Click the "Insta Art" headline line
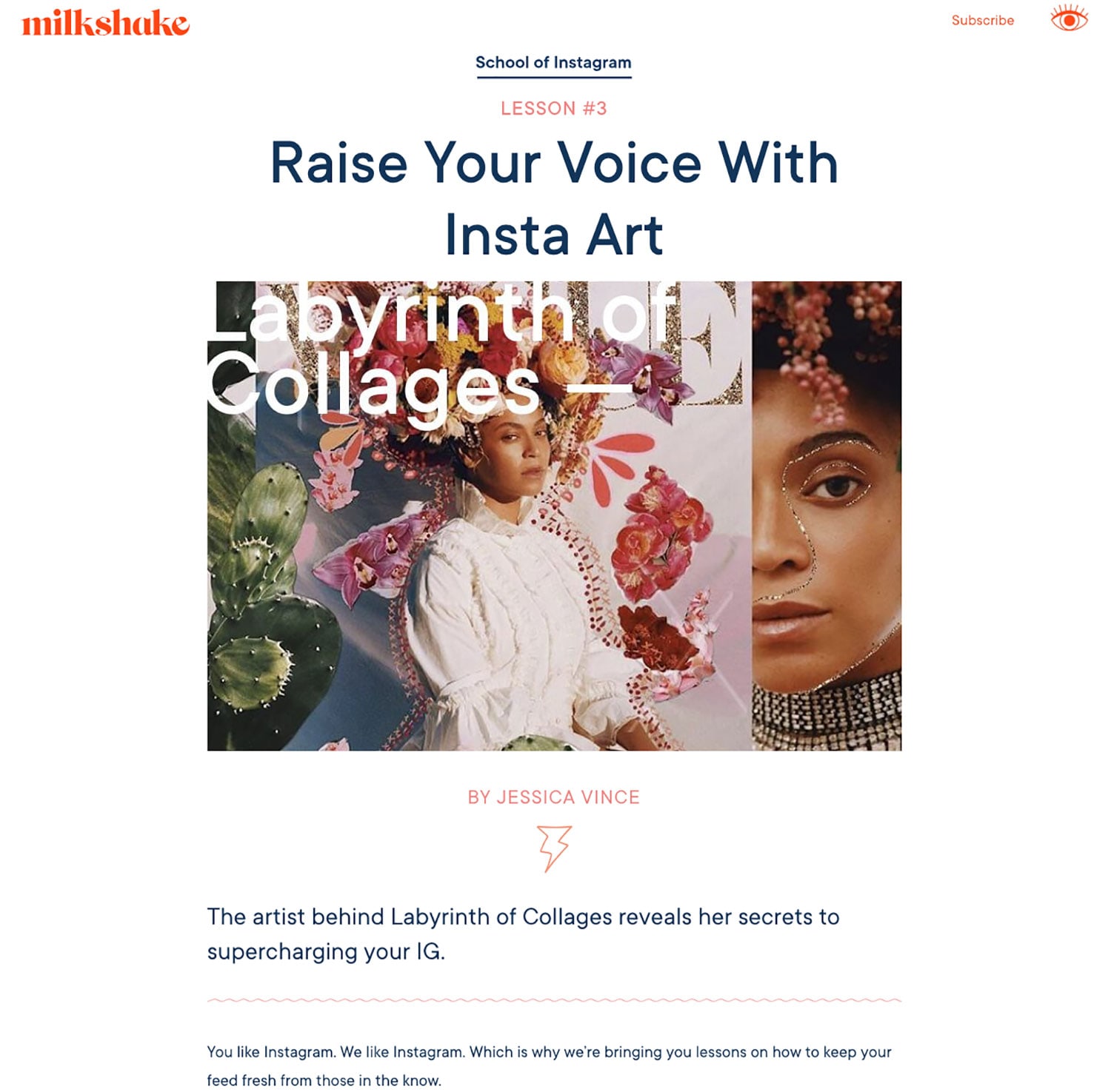Image resolution: width=1111 pixels, height=1092 pixels. click(554, 235)
